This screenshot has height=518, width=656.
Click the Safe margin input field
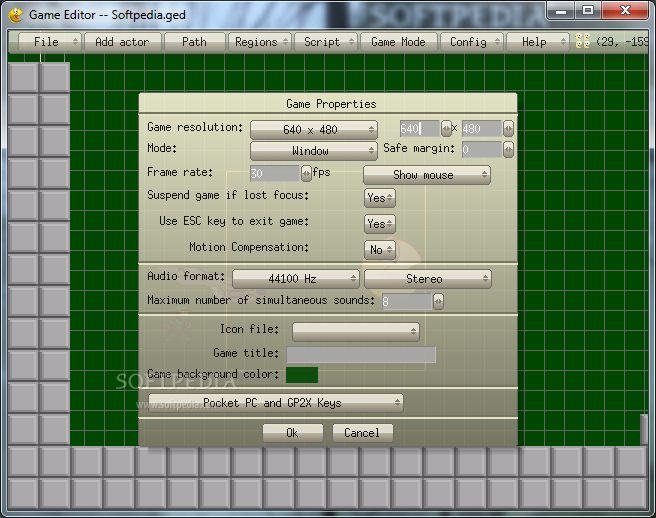click(482, 149)
